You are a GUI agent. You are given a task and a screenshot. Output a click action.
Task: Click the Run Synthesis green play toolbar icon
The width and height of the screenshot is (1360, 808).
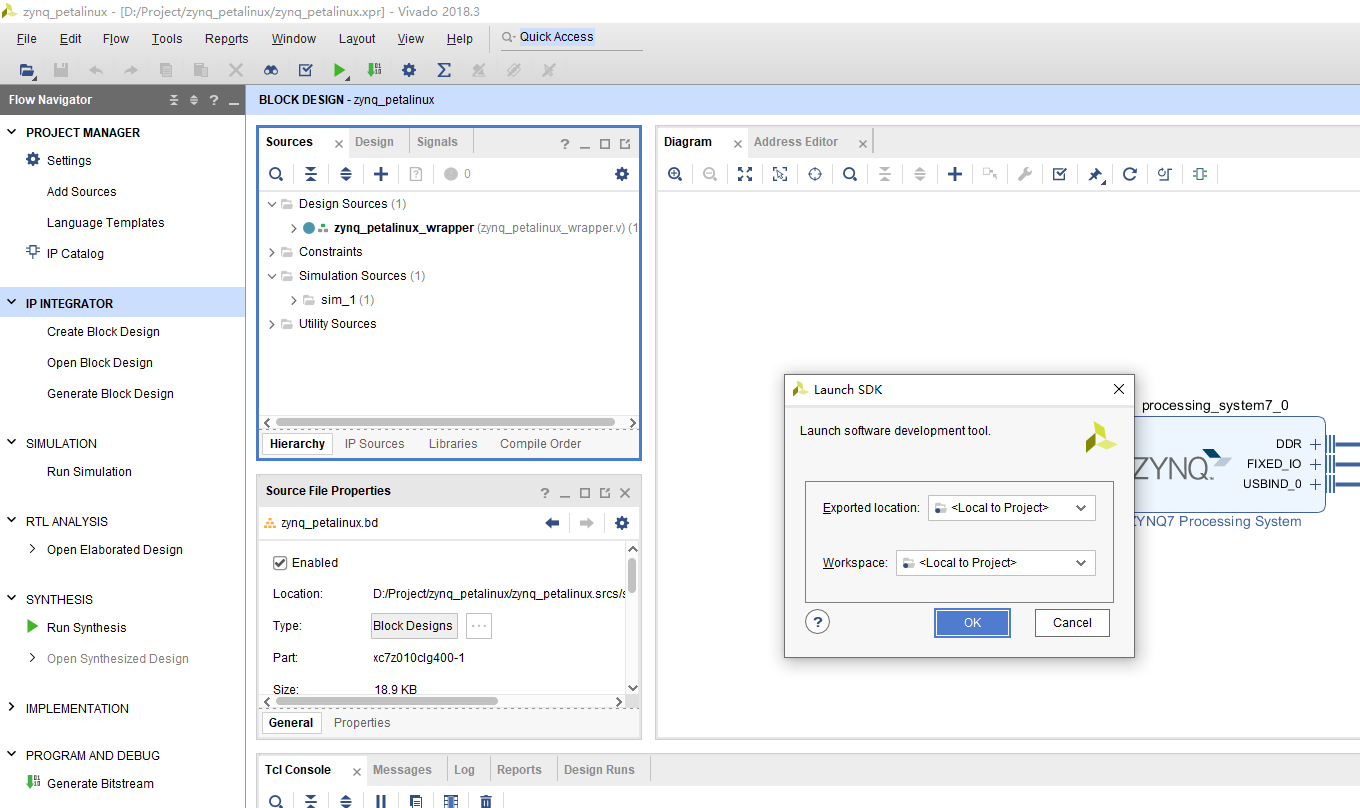[x=340, y=70]
